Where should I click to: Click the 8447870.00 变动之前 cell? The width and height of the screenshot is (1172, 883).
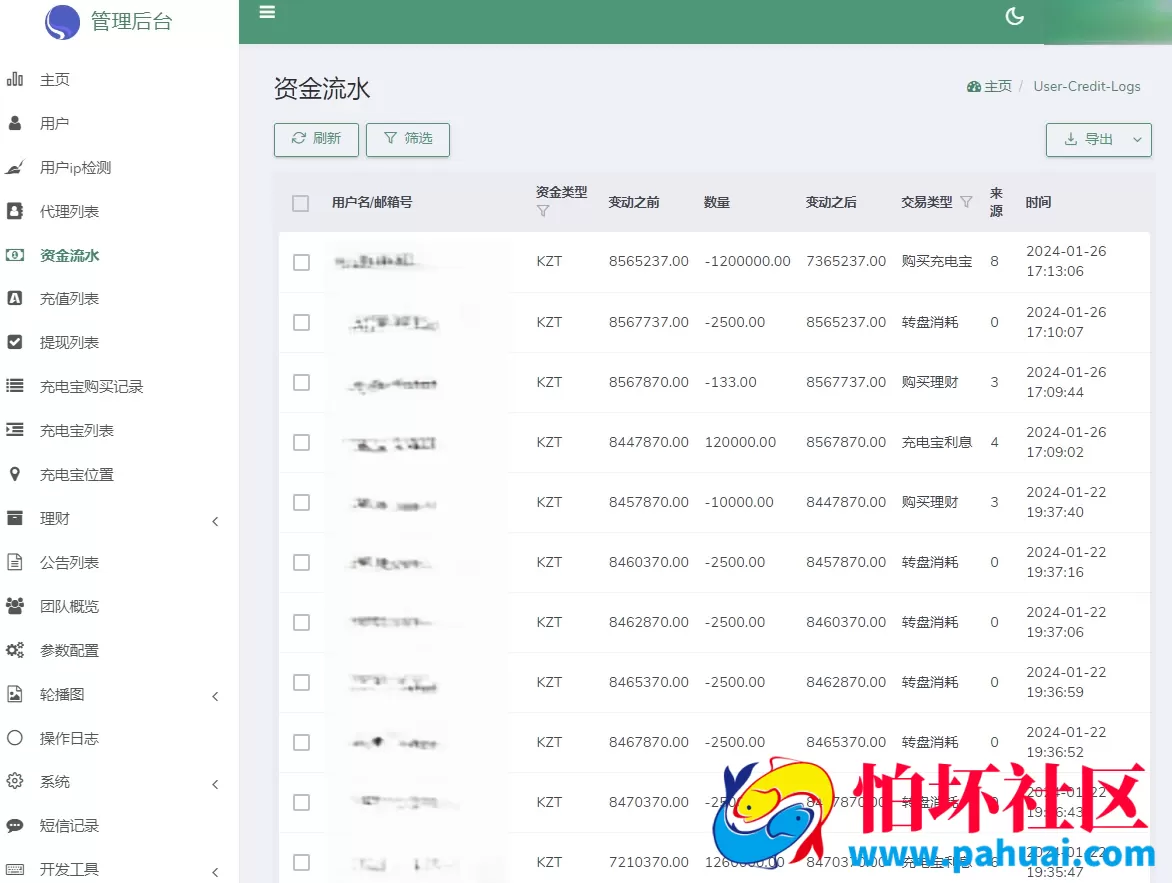(648, 442)
